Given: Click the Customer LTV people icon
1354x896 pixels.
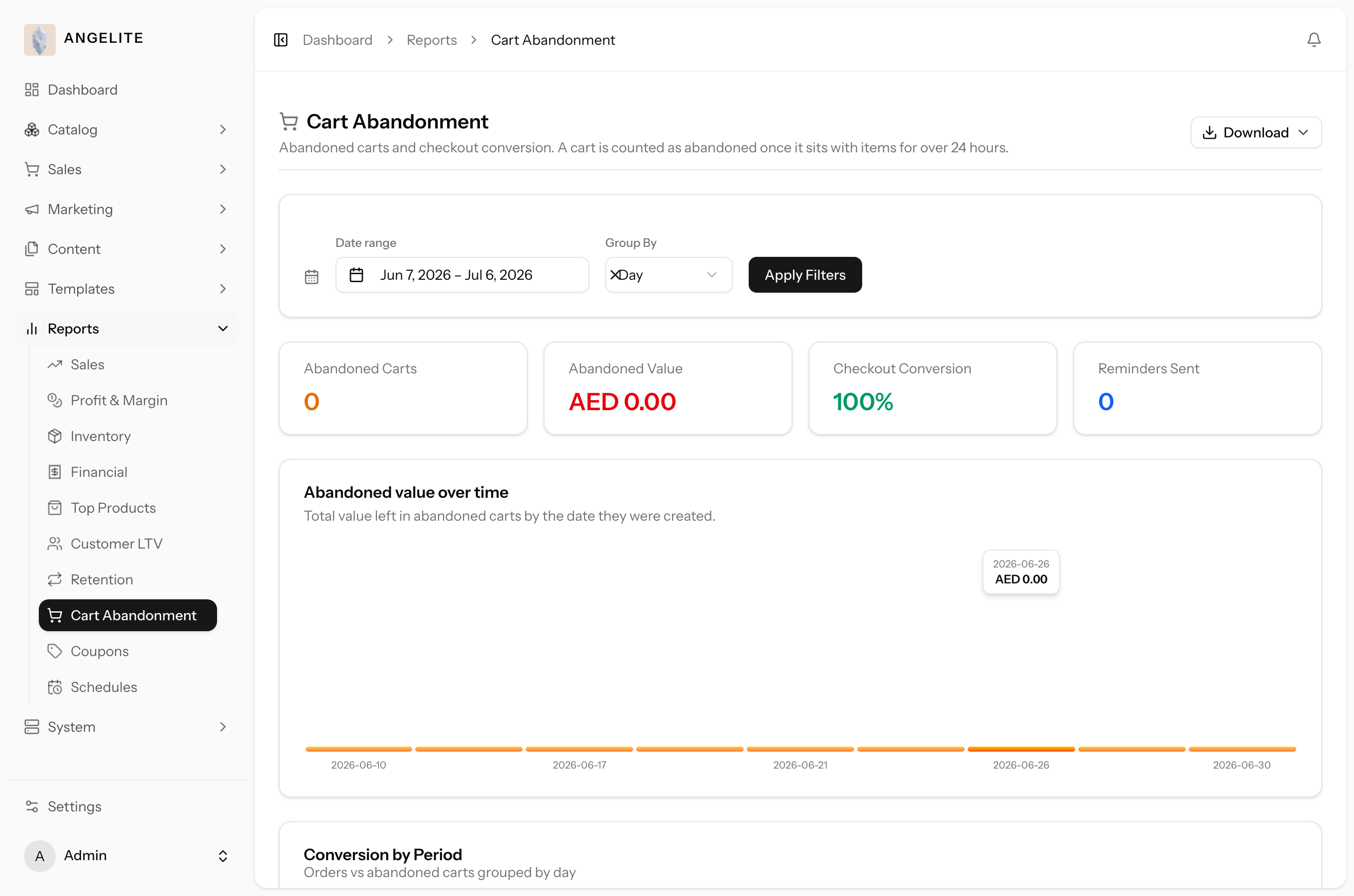Looking at the screenshot, I should click(x=55, y=544).
